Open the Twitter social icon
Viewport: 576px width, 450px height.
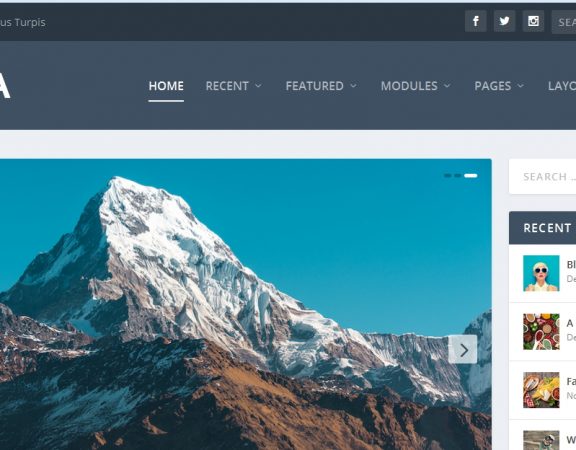point(504,21)
